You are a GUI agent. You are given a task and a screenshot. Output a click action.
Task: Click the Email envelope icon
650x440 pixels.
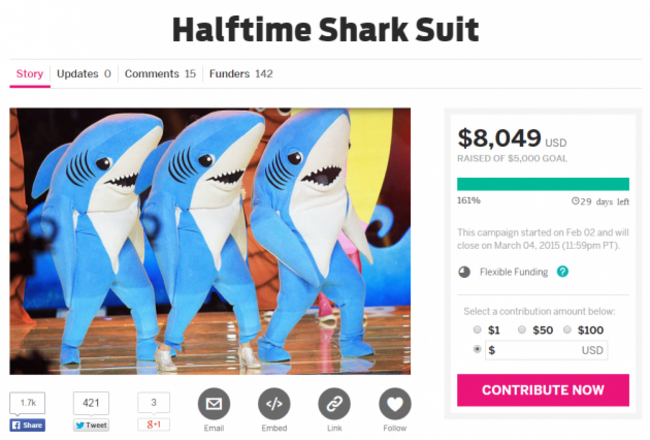[x=214, y=404]
